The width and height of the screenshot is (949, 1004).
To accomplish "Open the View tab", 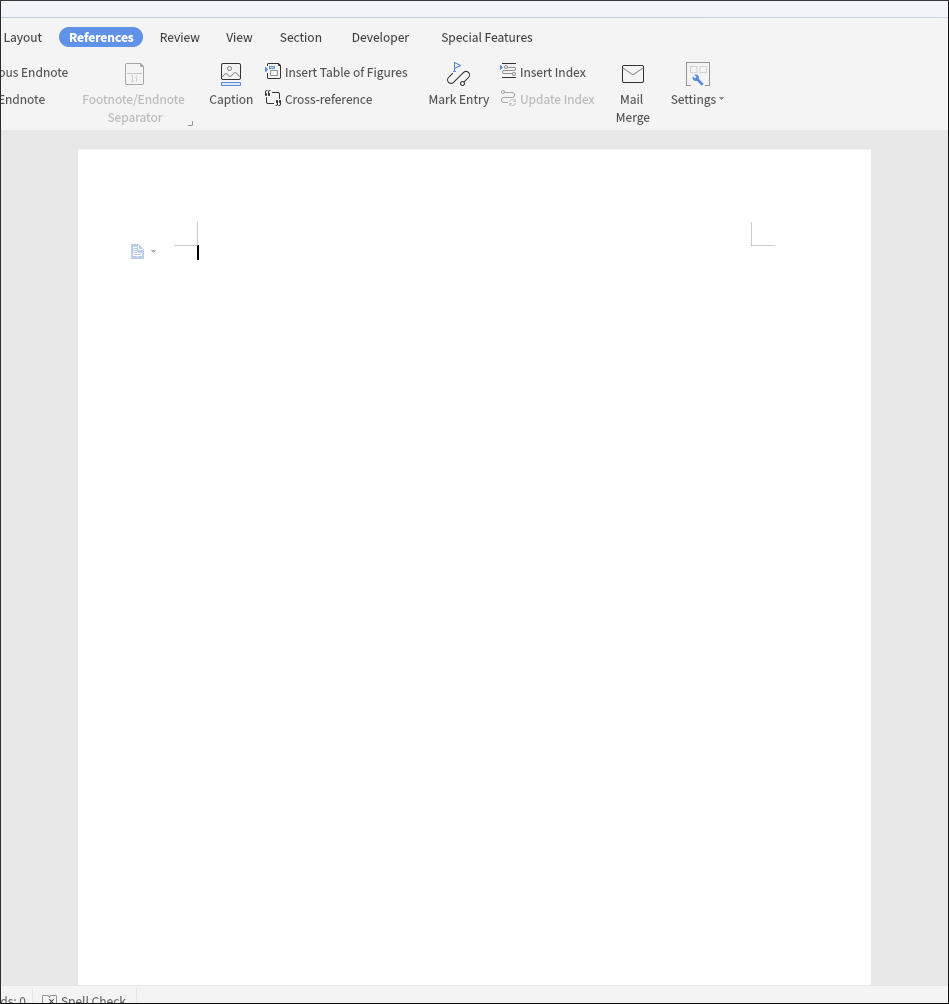I will [x=239, y=38].
